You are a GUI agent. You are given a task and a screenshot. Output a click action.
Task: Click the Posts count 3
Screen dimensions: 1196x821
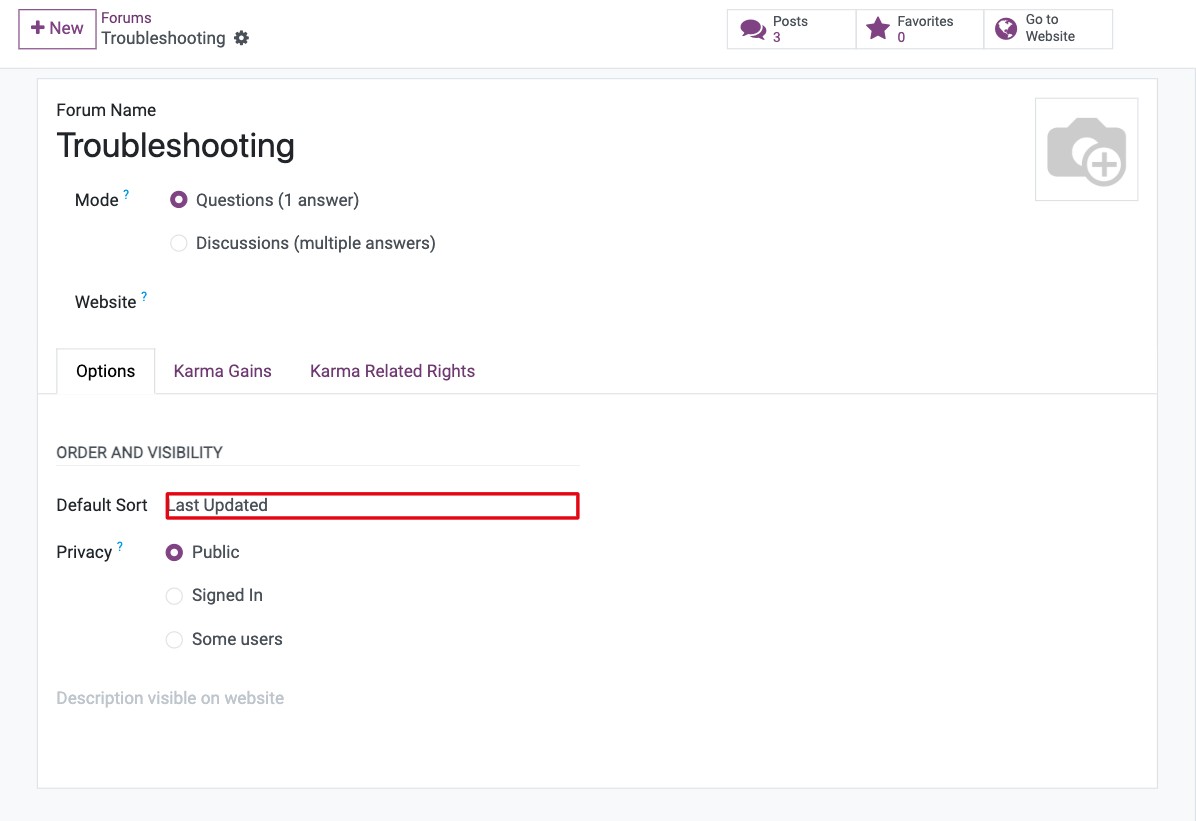click(x=776, y=37)
